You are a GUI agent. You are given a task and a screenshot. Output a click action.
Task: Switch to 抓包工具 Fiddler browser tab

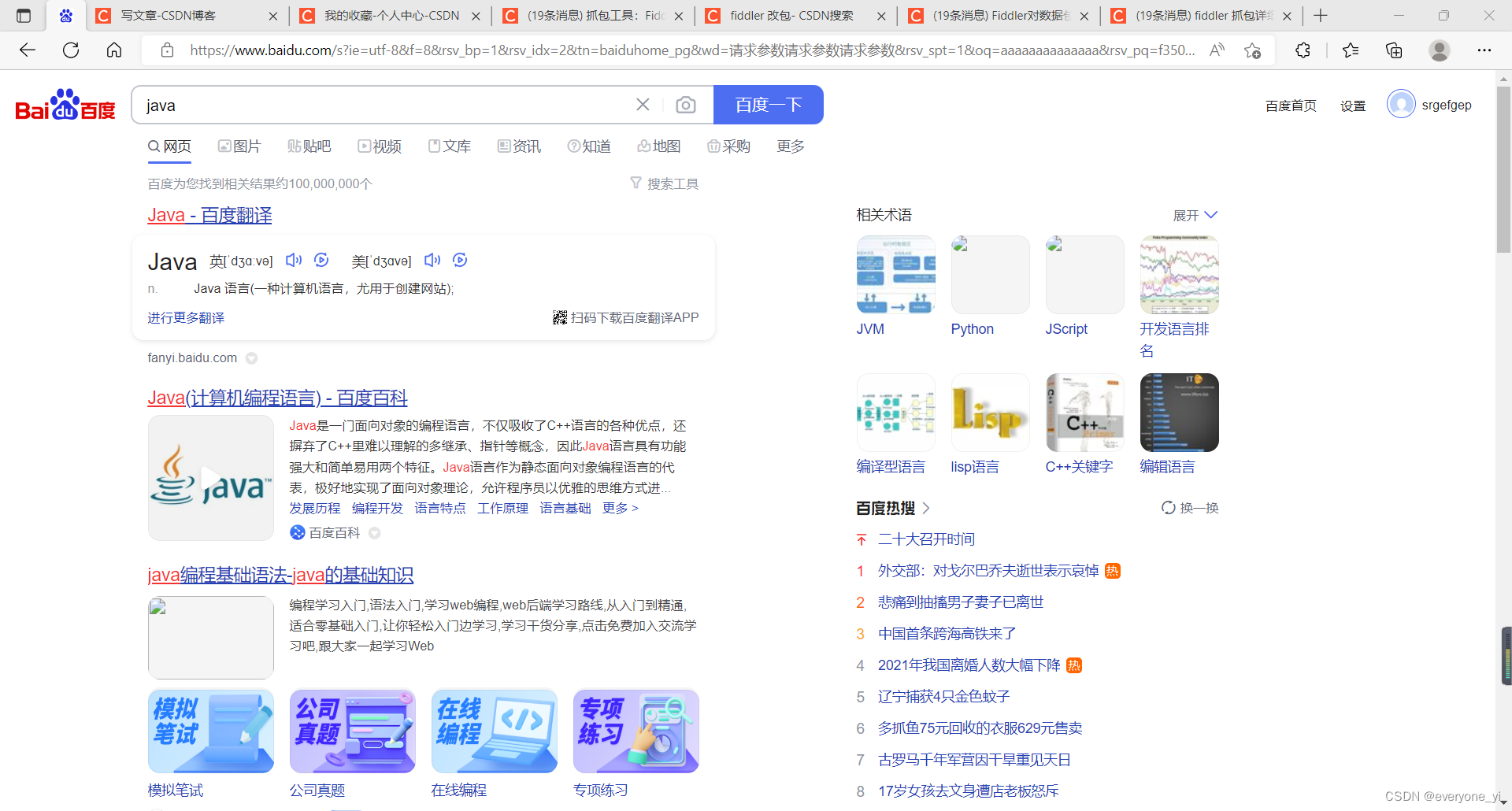(595, 16)
